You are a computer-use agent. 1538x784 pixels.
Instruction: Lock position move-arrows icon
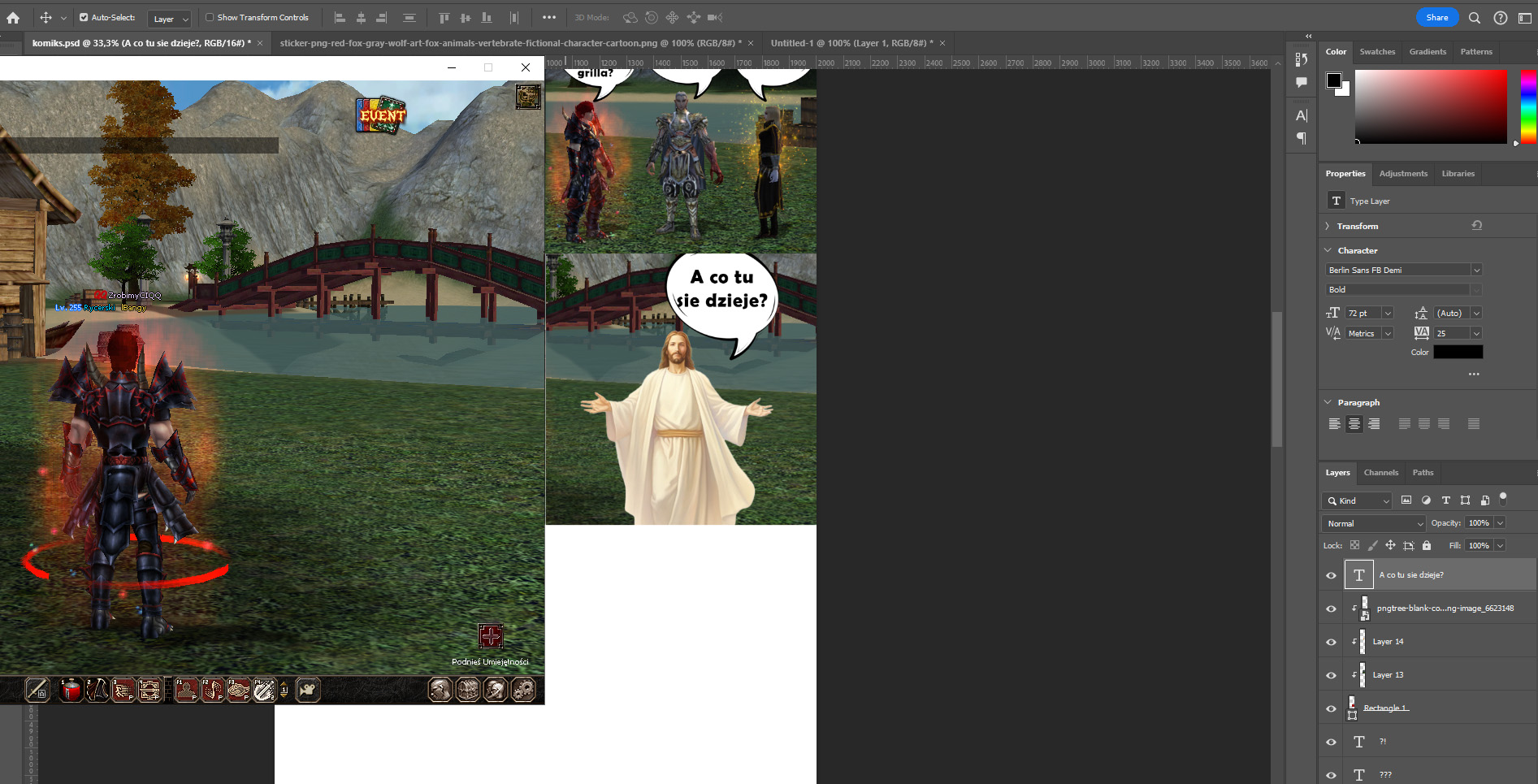[1390, 545]
